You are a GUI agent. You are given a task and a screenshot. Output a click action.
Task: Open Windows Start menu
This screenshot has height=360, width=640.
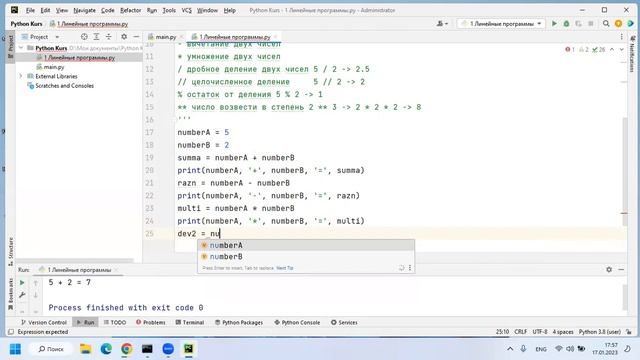15,349
